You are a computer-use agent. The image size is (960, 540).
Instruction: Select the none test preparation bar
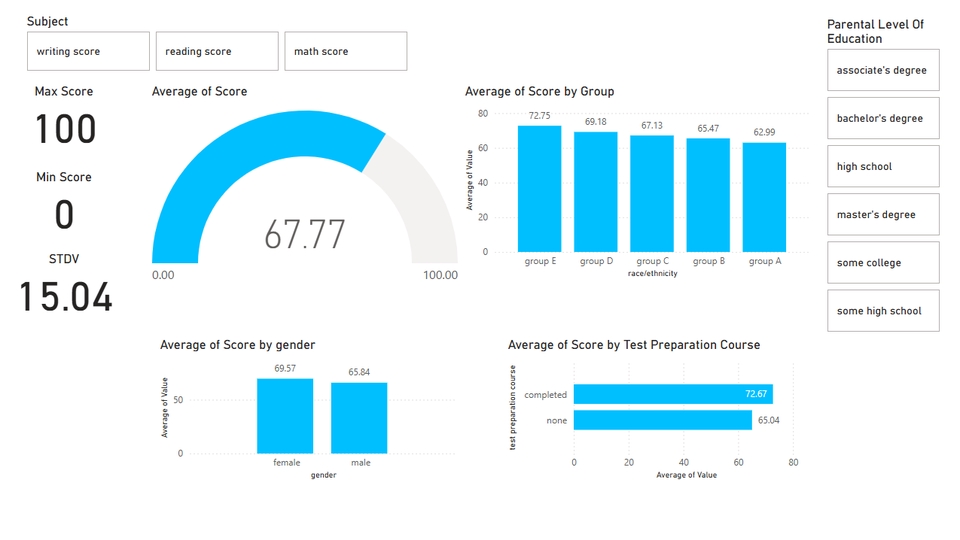coord(662,420)
